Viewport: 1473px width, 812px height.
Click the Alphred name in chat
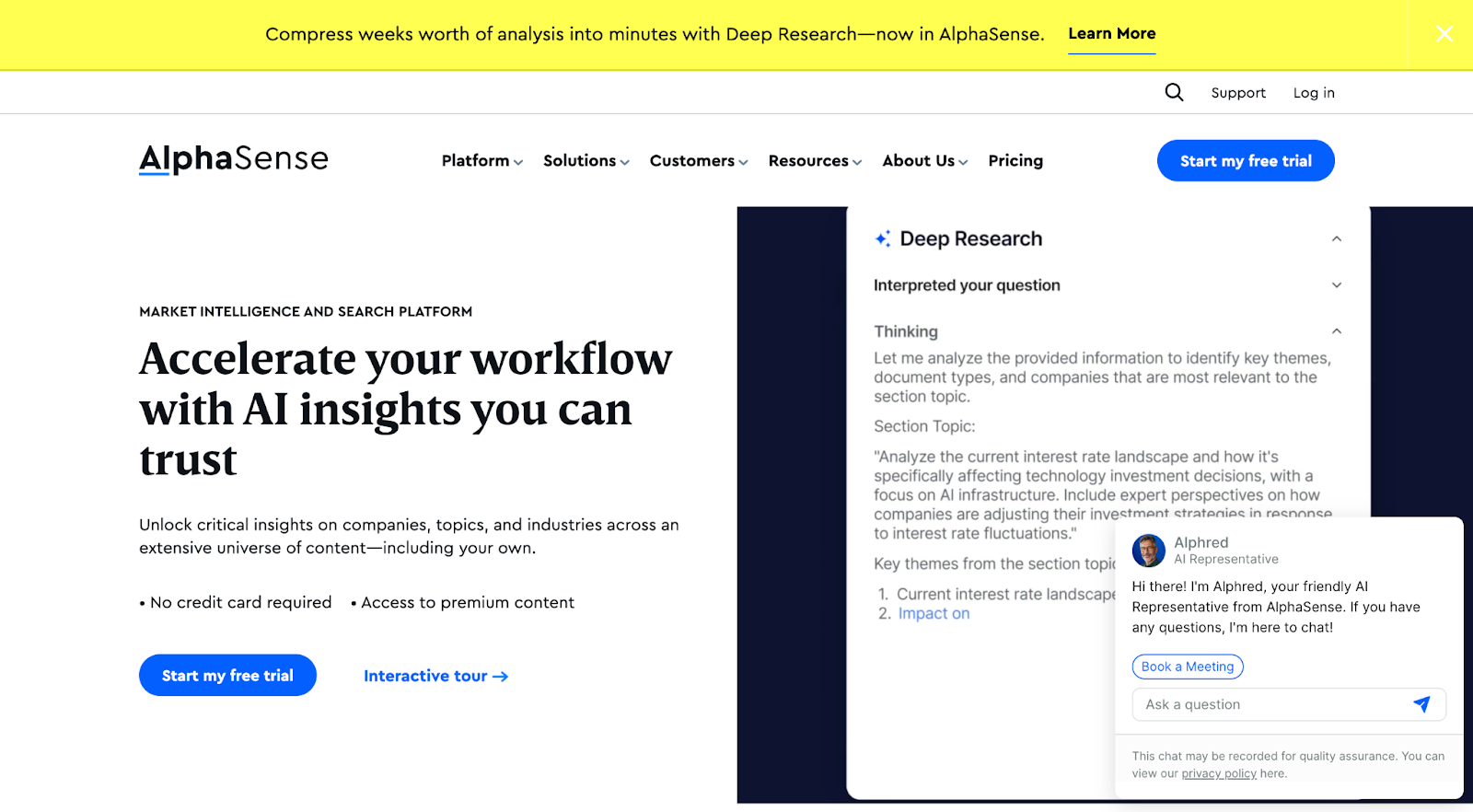pos(1201,542)
